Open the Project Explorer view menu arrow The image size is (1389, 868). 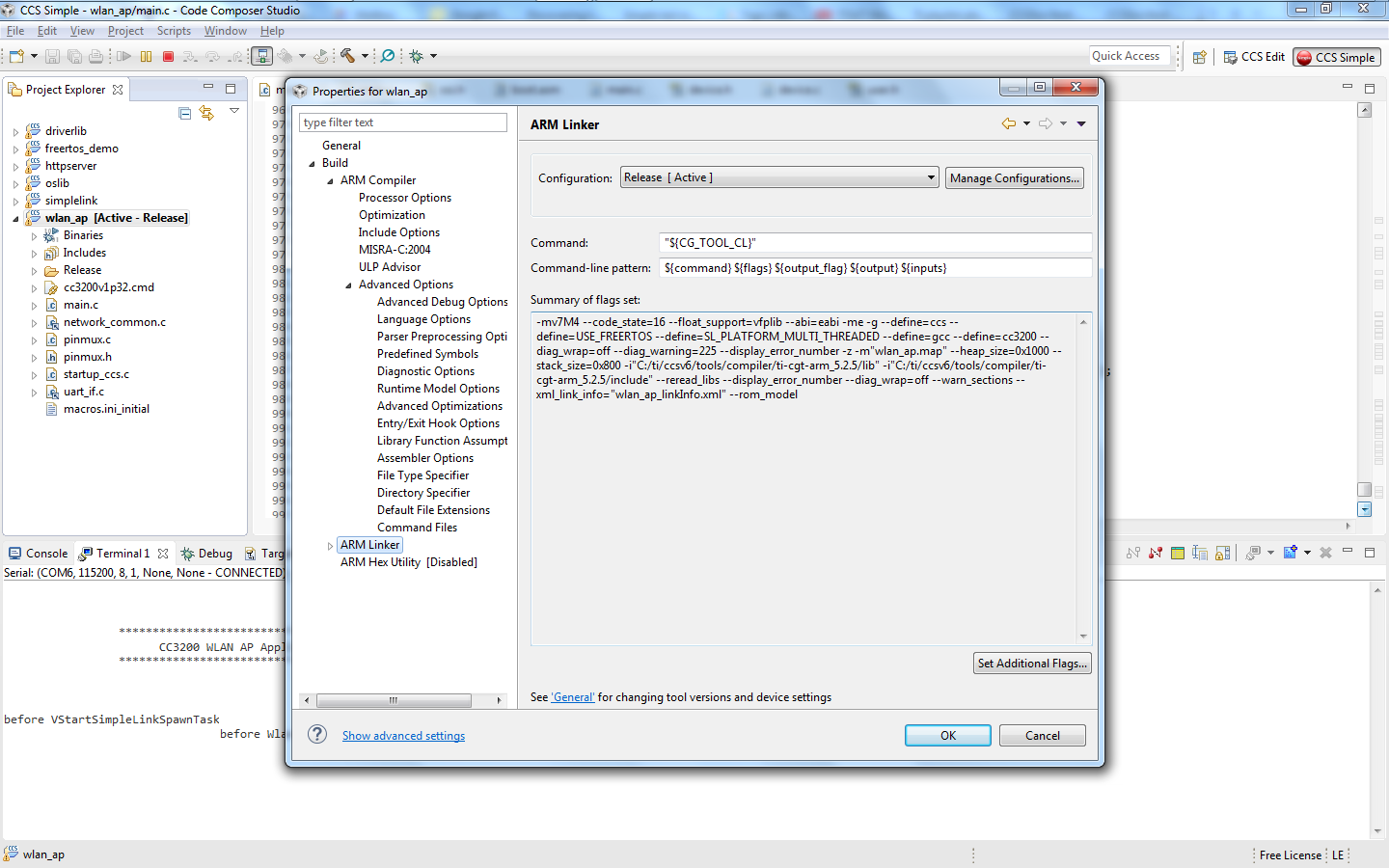coord(234,111)
